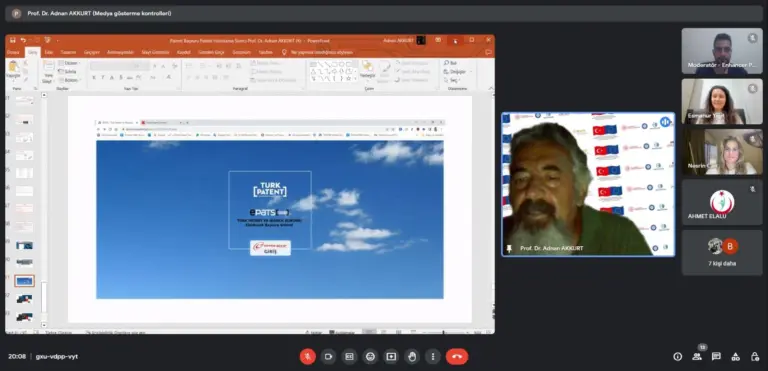
Task: Leave the call with the red phone button
Action: tap(457, 356)
